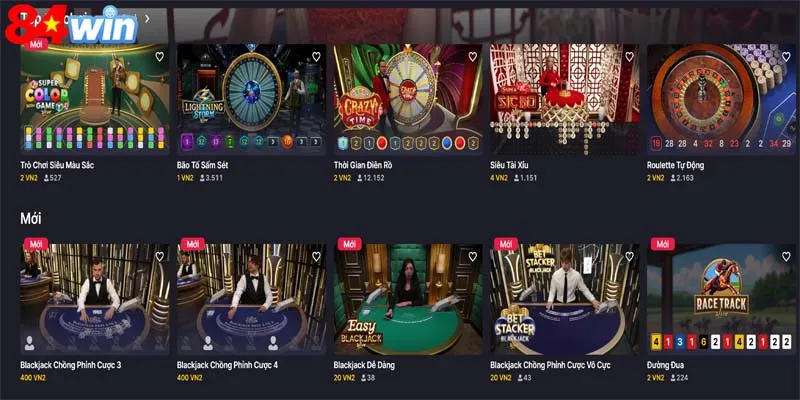Toggle heart on Bão Tố Sấm Sét
This screenshot has width=800, height=400.
click(x=316, y=57)
